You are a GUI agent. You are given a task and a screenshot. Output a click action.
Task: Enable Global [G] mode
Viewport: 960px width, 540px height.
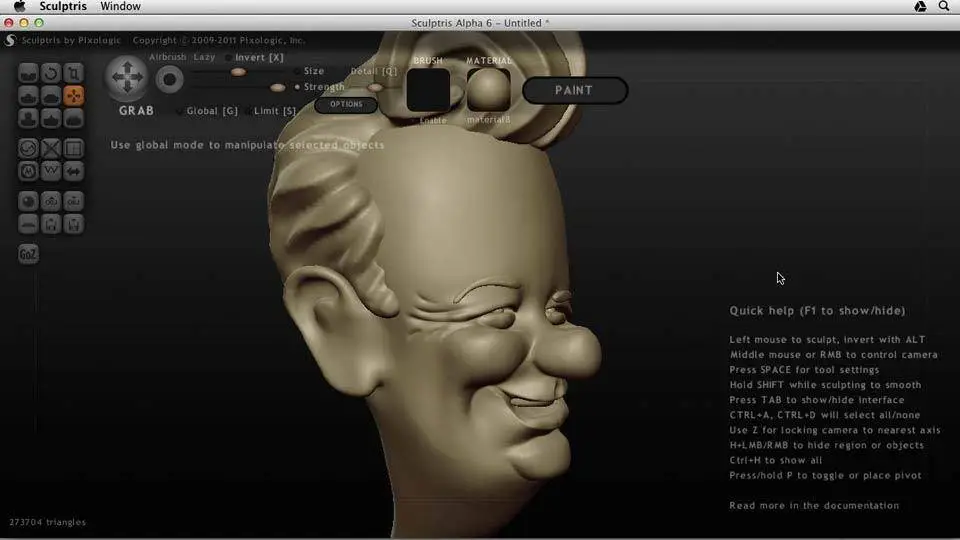point(207,111)
